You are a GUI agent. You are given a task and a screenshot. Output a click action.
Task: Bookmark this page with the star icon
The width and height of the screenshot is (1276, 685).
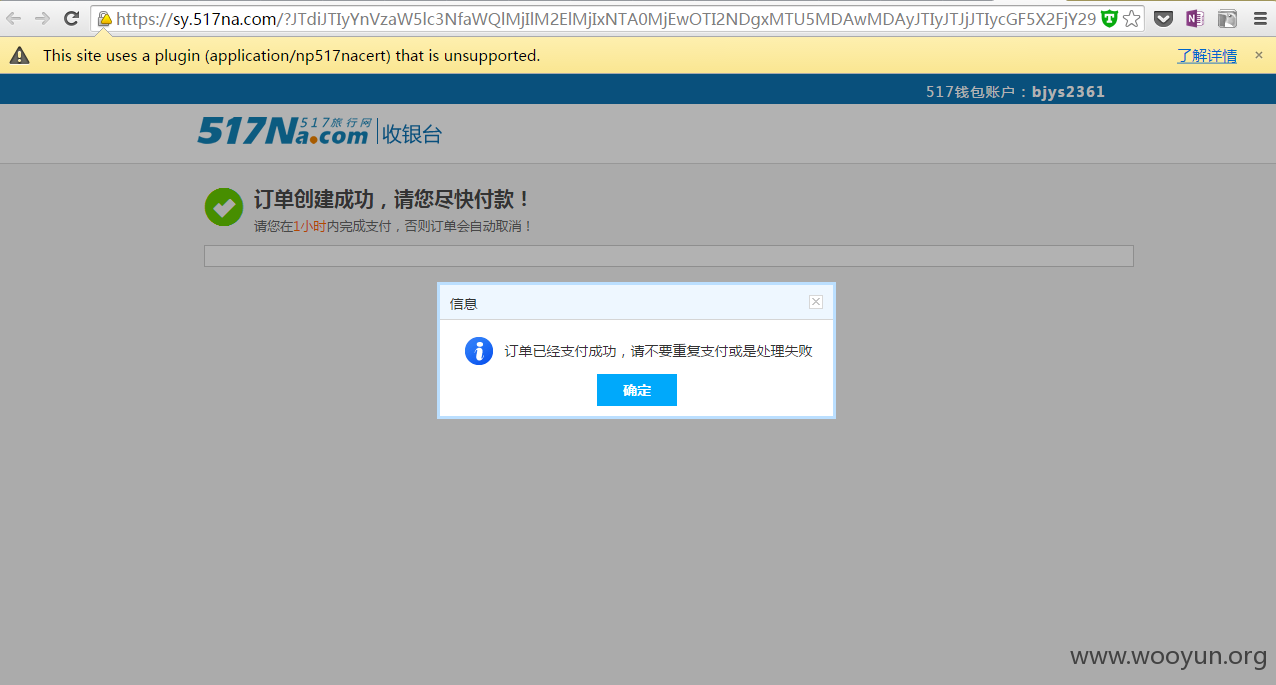pyautogui.click(x=1131, y=18)
